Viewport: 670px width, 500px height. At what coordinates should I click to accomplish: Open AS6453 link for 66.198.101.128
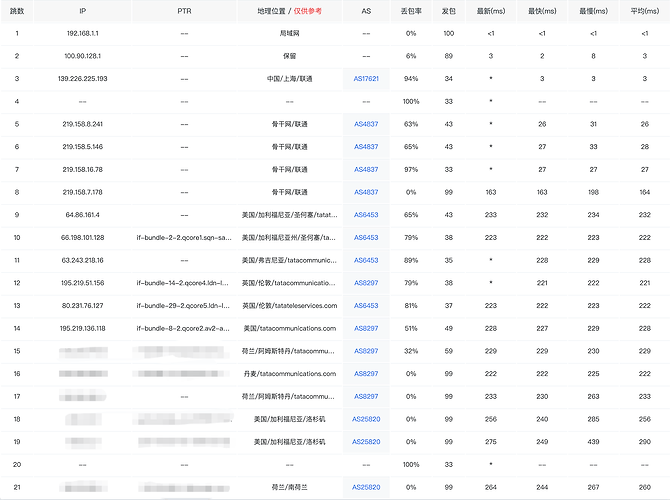(x=366, y=237)
